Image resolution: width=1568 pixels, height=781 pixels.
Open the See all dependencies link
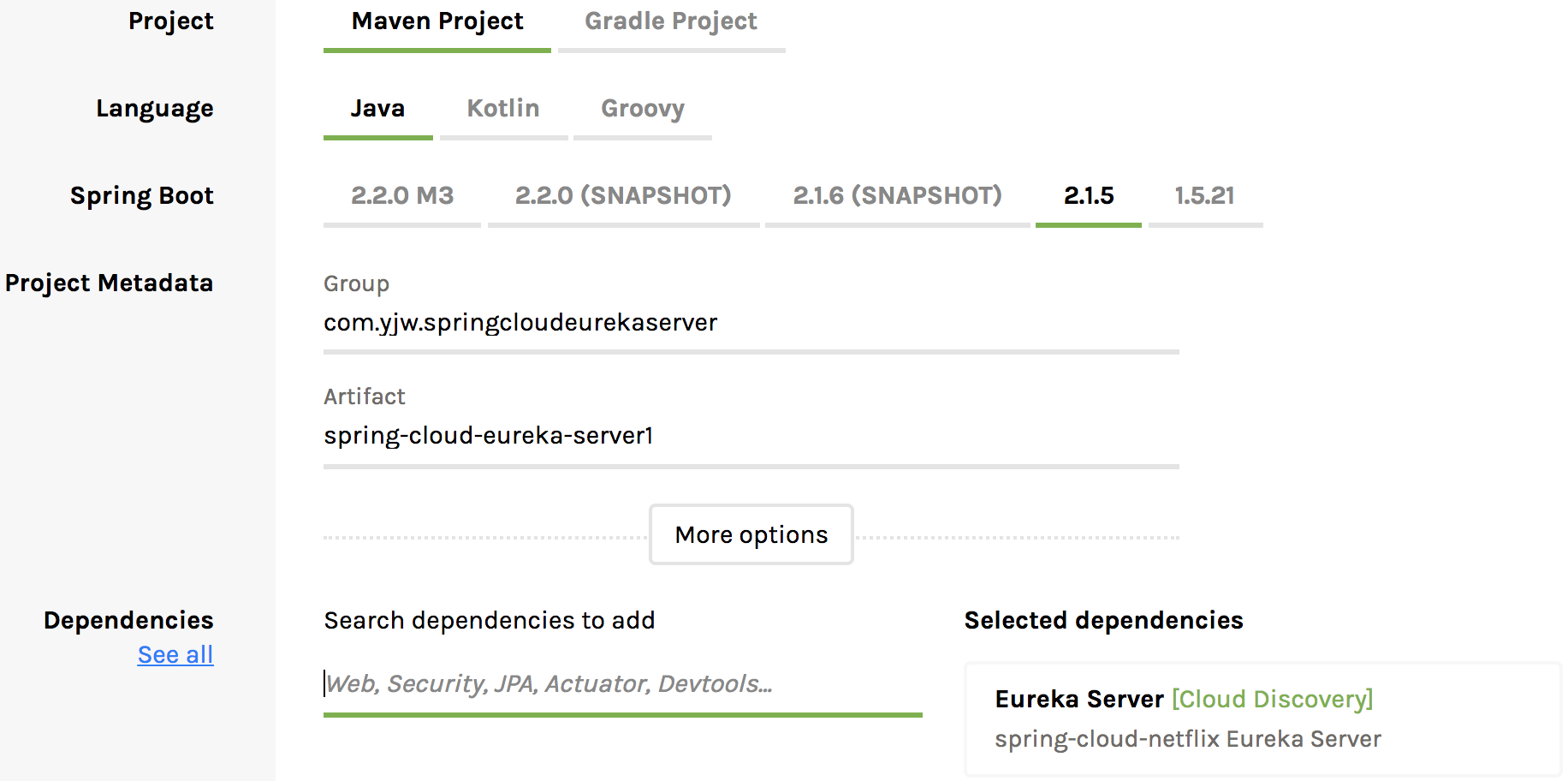pyautogui.click(x=175, y=655)
